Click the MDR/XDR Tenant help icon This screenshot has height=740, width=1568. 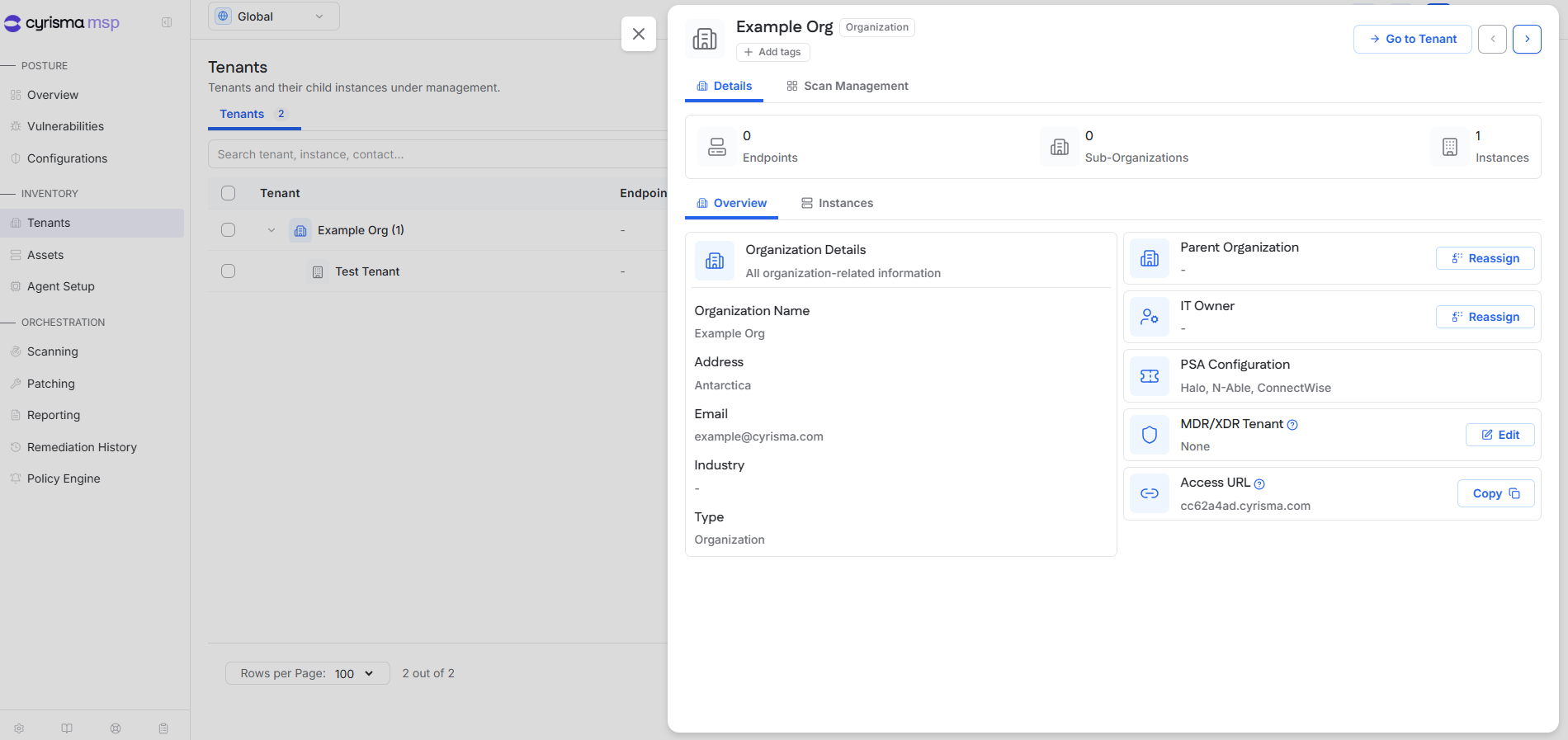tap(1292, 425)
